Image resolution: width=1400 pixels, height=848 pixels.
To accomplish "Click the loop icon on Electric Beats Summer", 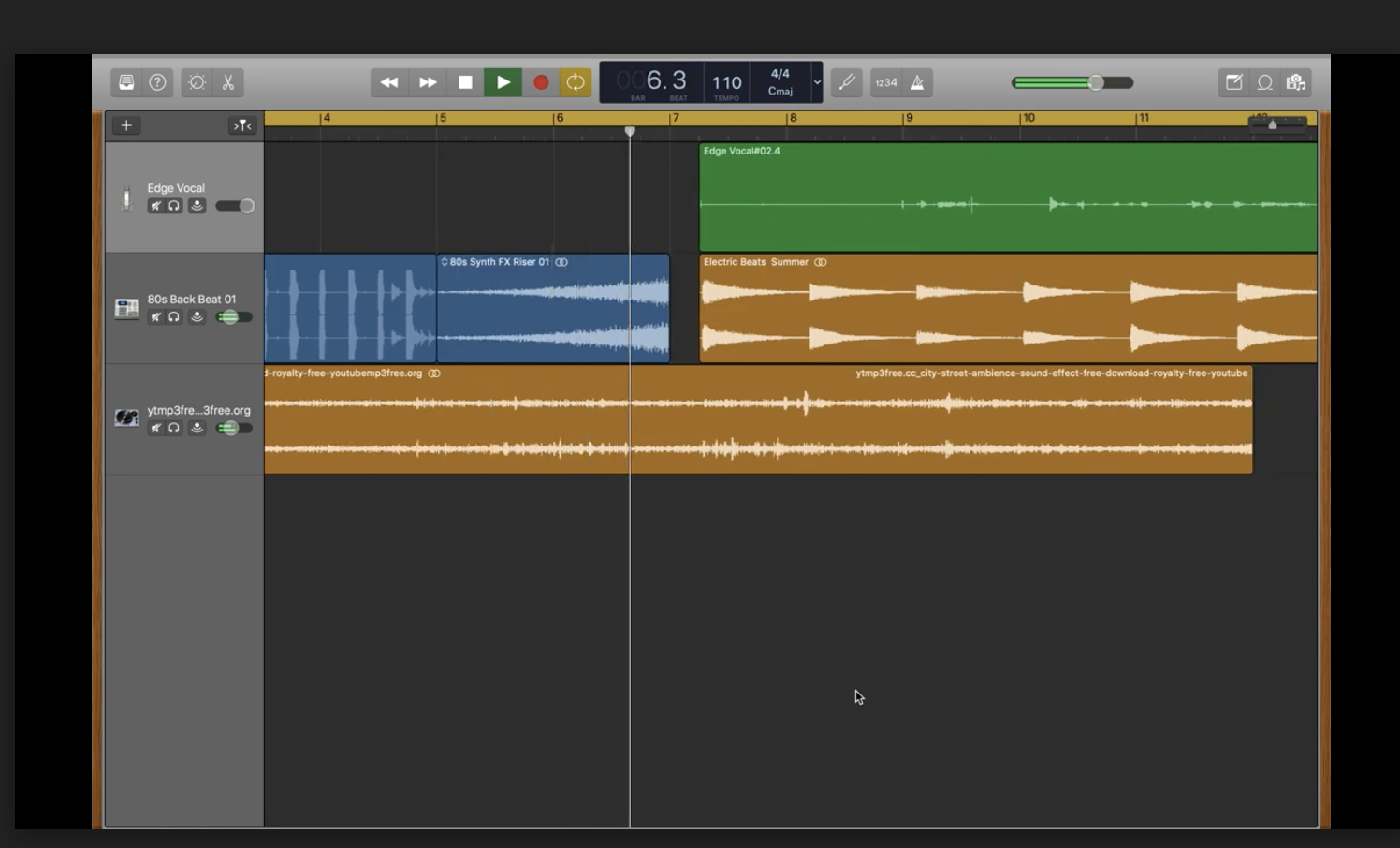I will [x=821, y=262].
